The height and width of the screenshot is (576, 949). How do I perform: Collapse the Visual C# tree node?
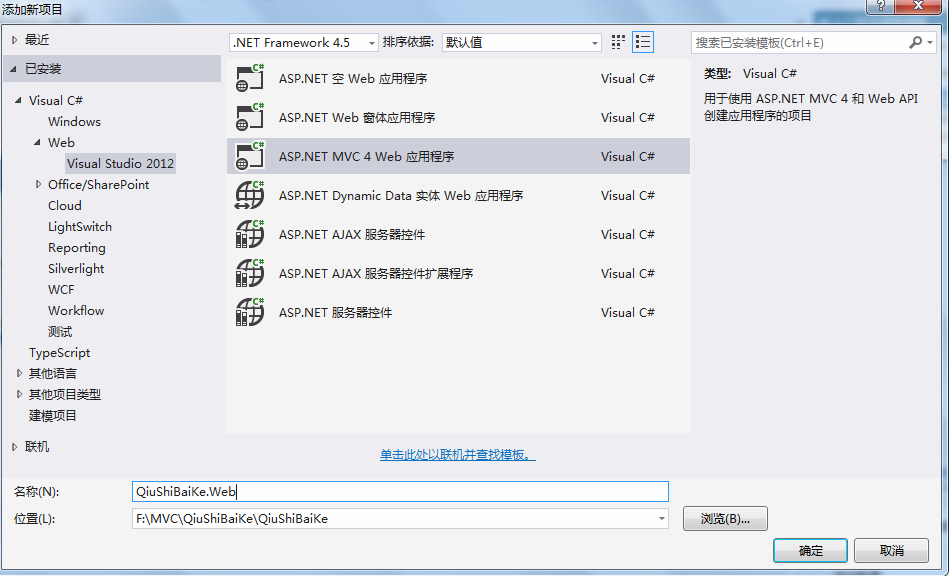tap(18, 100)
